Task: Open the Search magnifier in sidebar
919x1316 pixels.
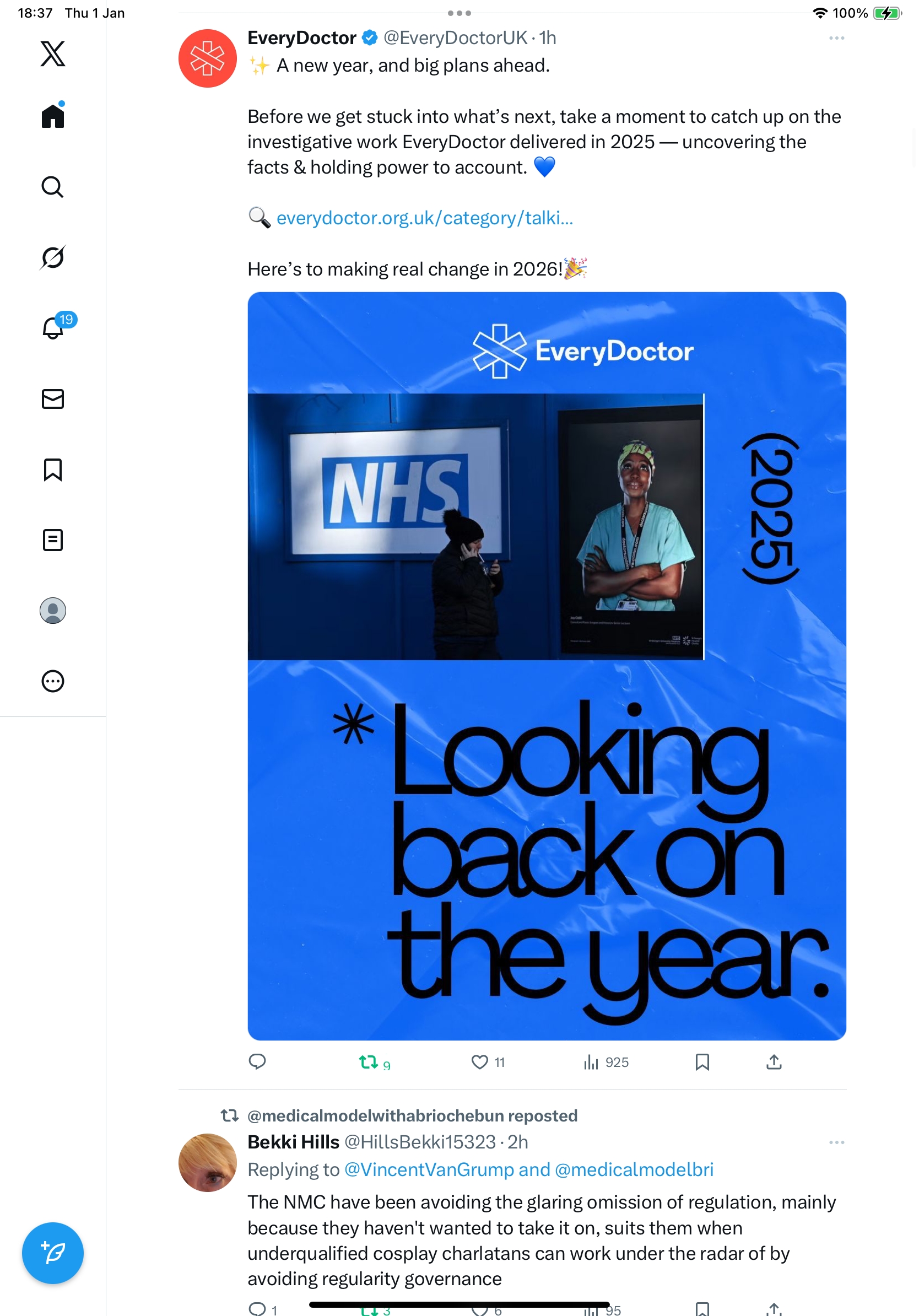Action: point(53,187)
